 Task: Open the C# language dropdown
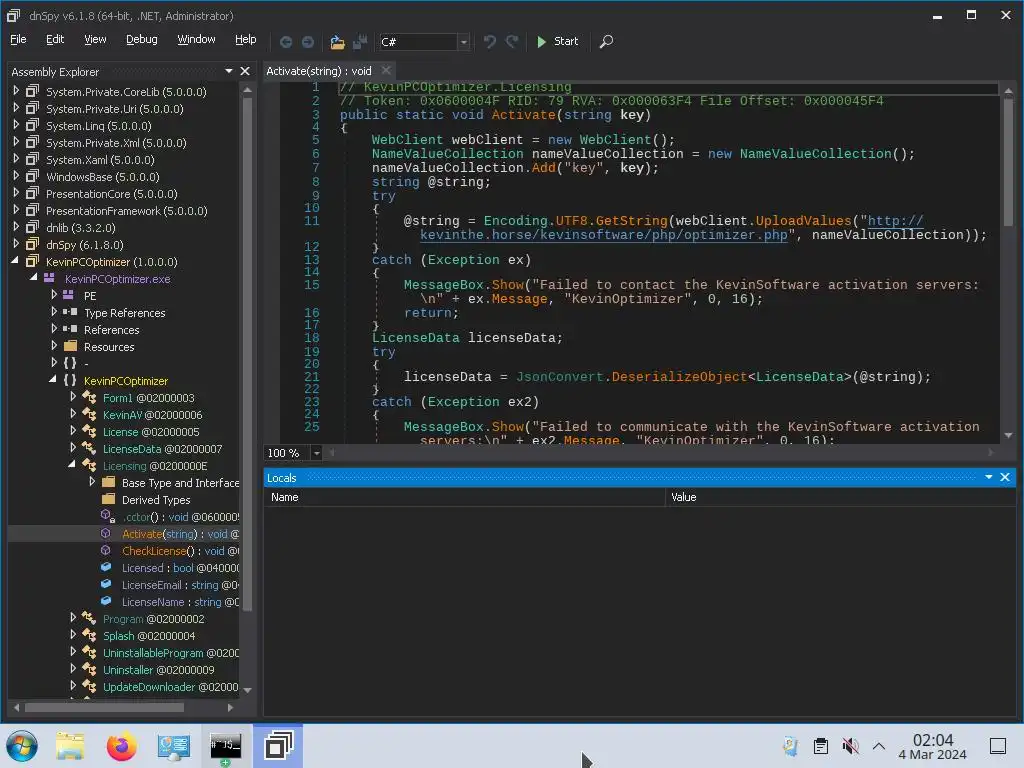tap(463, 42)
